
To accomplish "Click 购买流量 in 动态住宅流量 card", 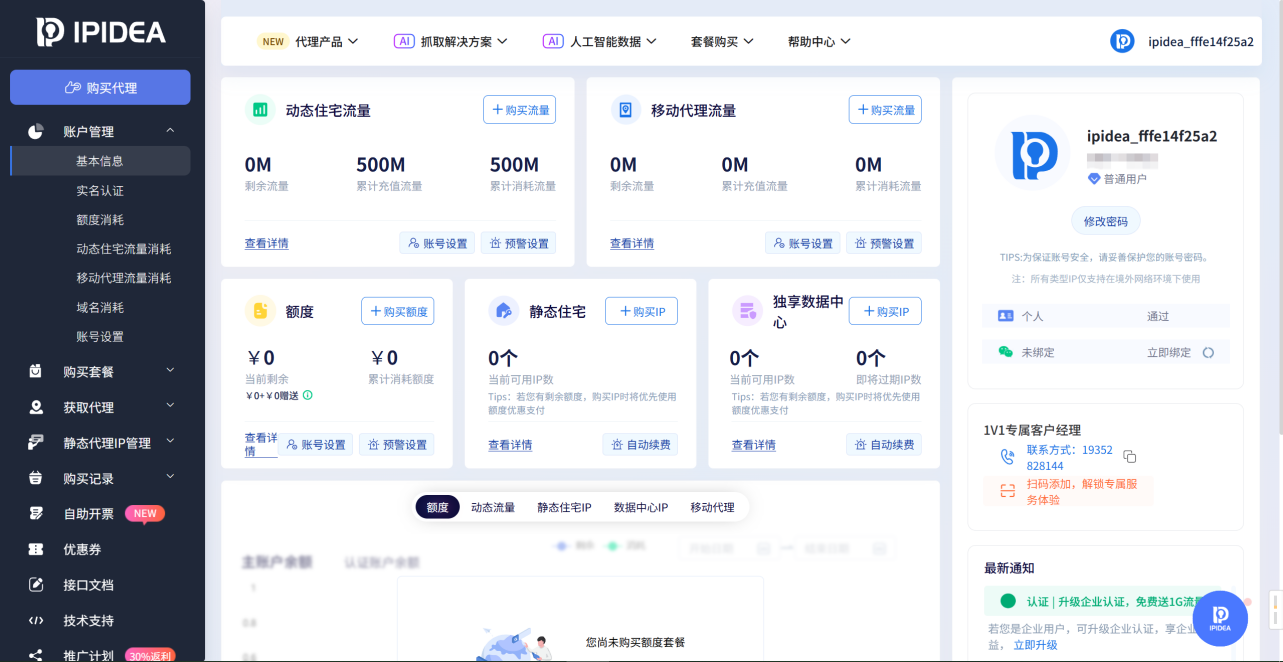I will coord(520,110).
